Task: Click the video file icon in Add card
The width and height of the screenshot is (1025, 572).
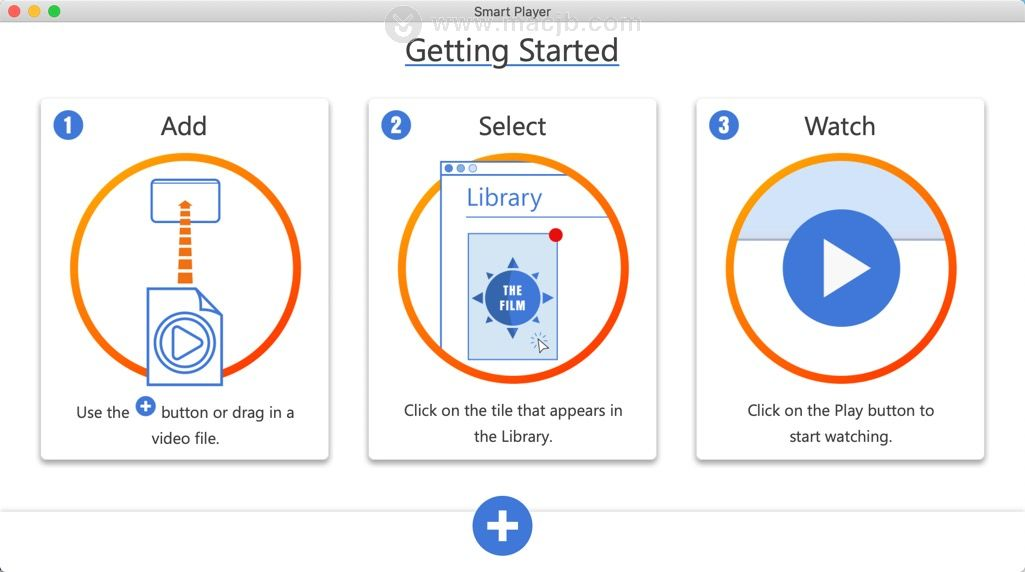Action: pyautogui.click(x=184, y=336)
